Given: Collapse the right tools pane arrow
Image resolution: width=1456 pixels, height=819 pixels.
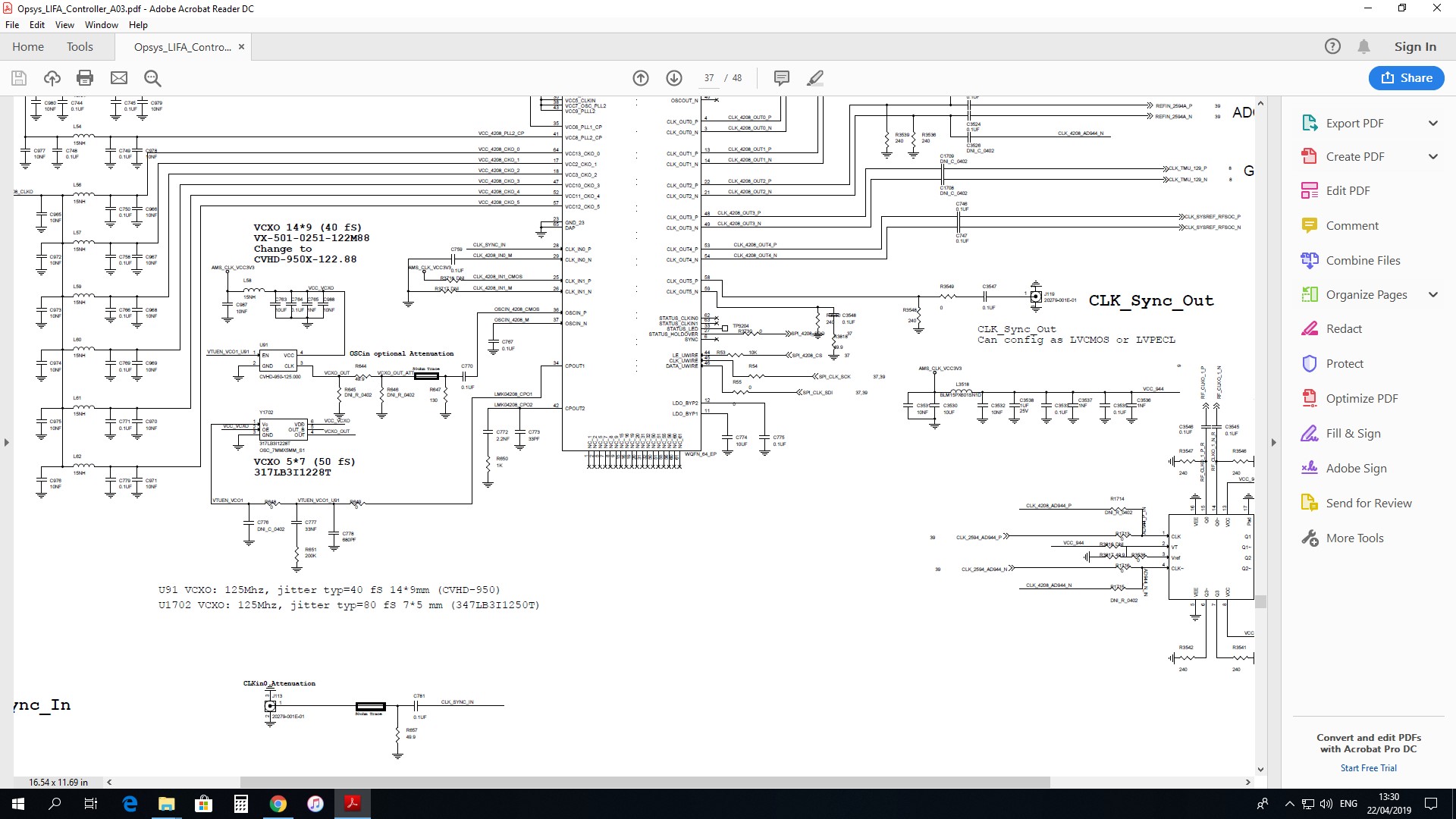Looking at the screenshot, I should (x=1273, y=442).
